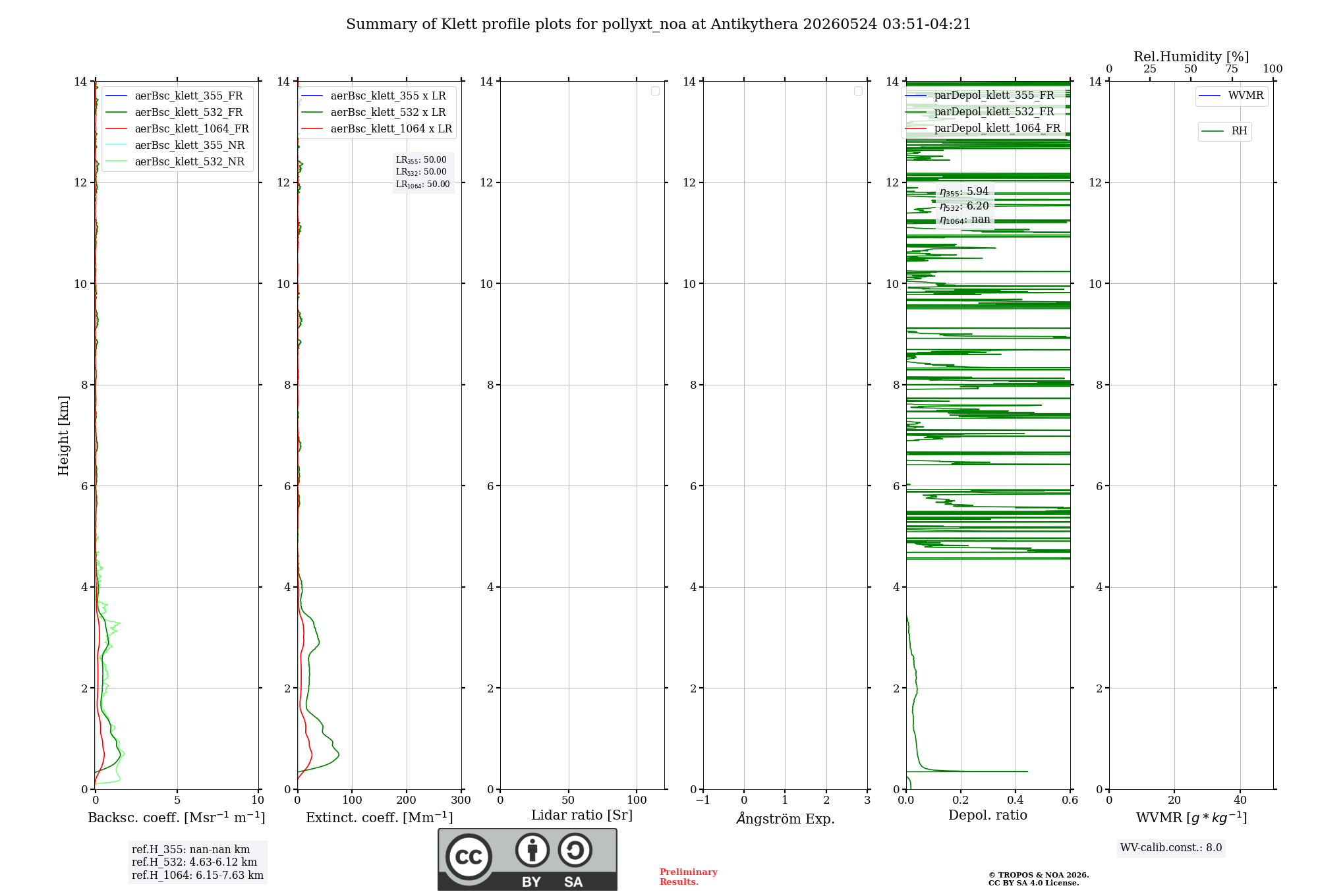Click the η532: 6.20 annotation
The width and height of the screenshot is (1318, 896).
pos(964,206)
